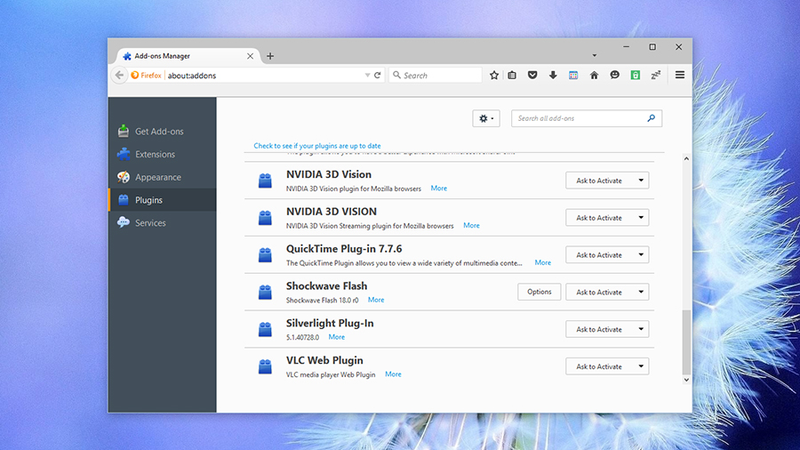Click More link for VLC Web Plugin
800x450 pixels.
pyautogui.click(x=393, y=374)
